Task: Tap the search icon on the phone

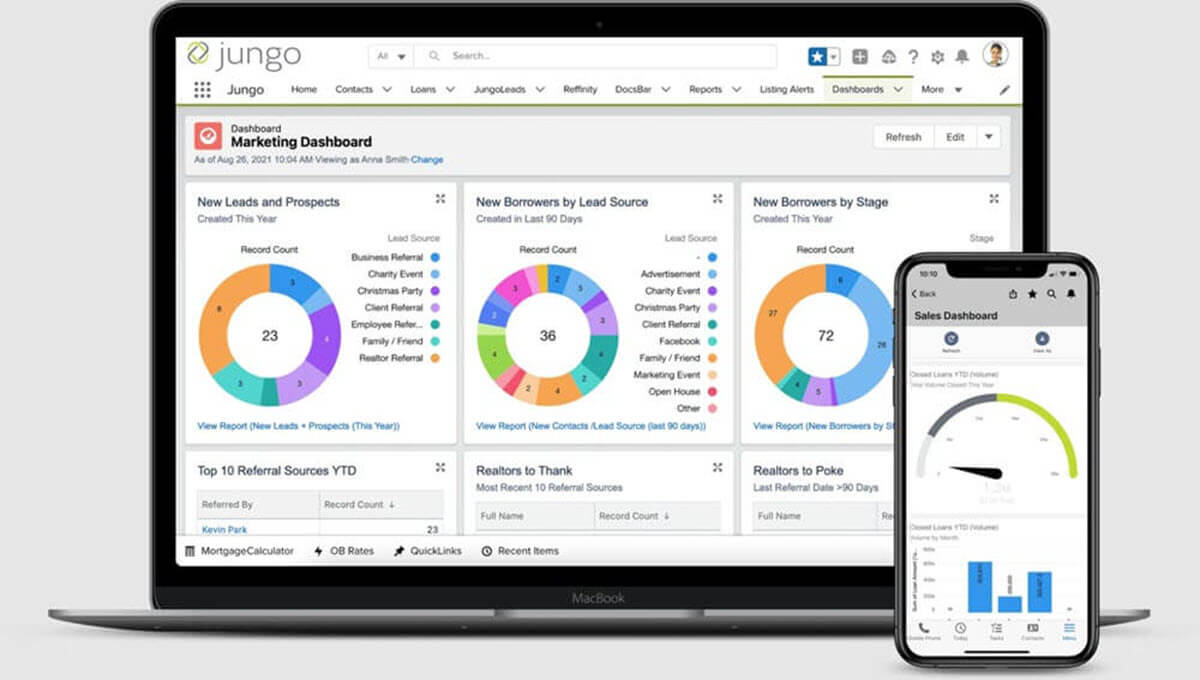Action: click(x=1051, y=294)
